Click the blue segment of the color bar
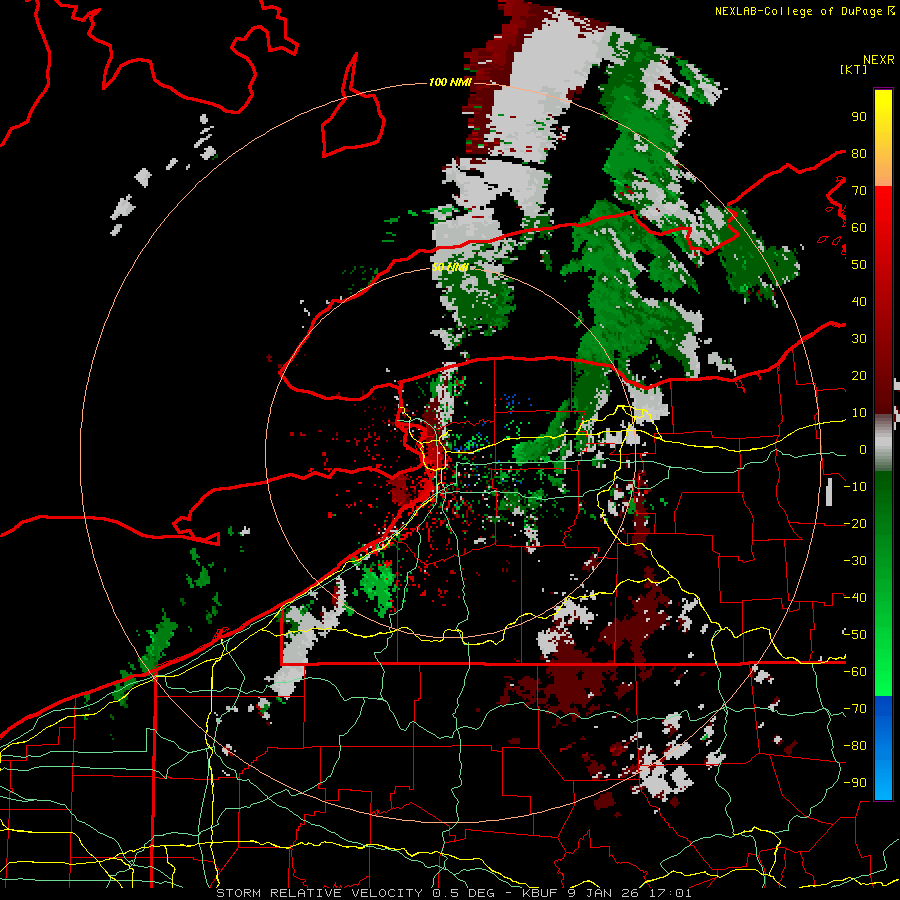 pos(883,748)
